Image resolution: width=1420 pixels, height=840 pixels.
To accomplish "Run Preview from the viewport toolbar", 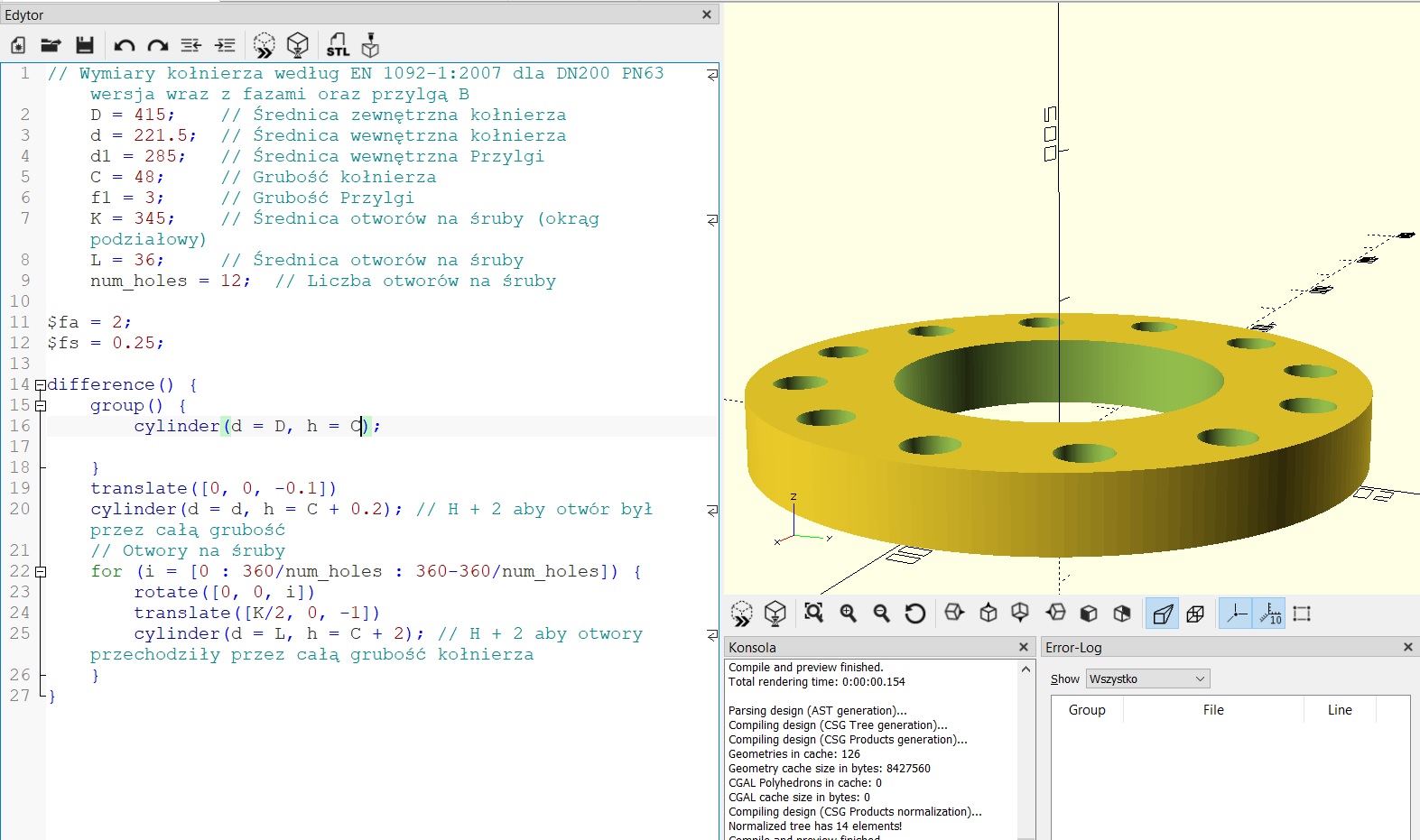I will [x=742, y=614].
